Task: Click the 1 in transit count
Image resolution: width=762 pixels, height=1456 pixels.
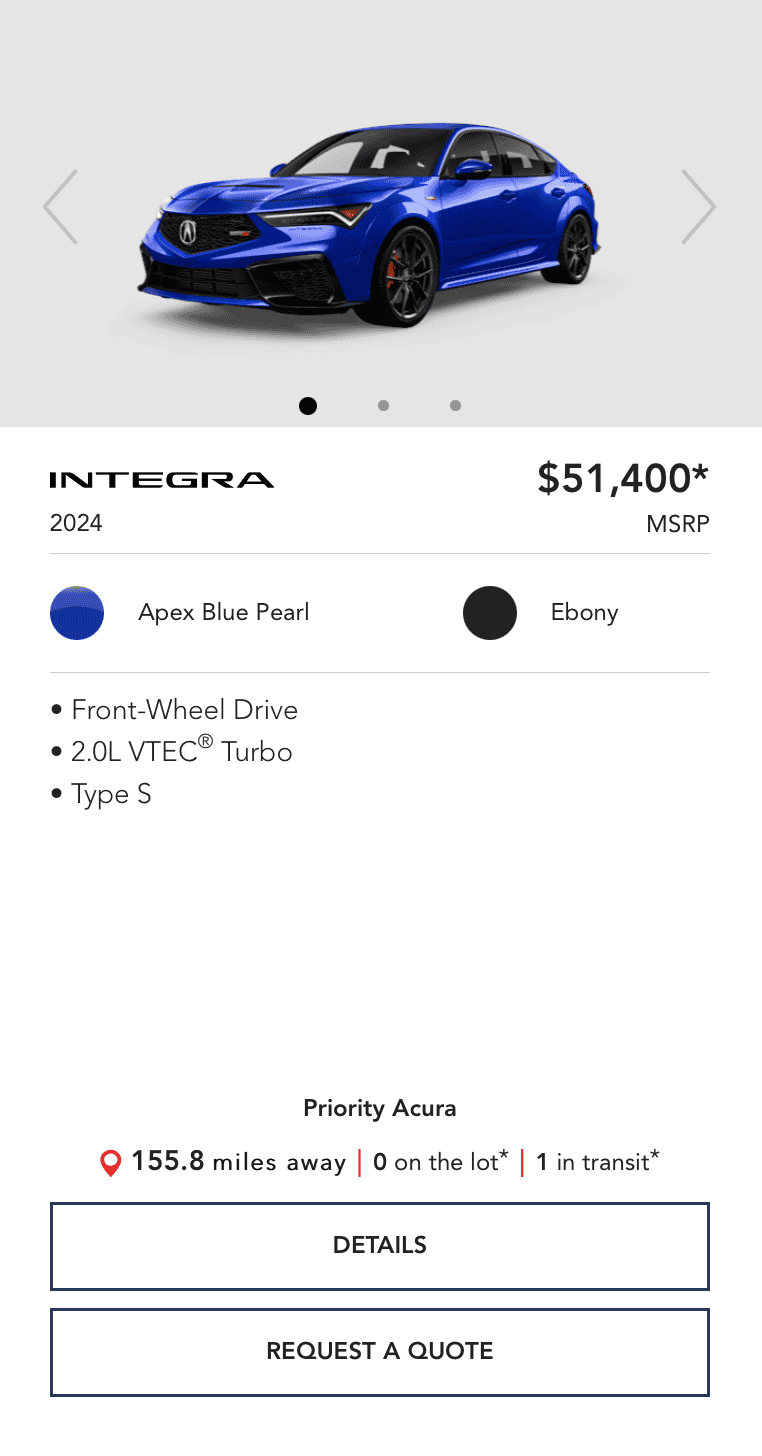Action: click(597, 1162)
